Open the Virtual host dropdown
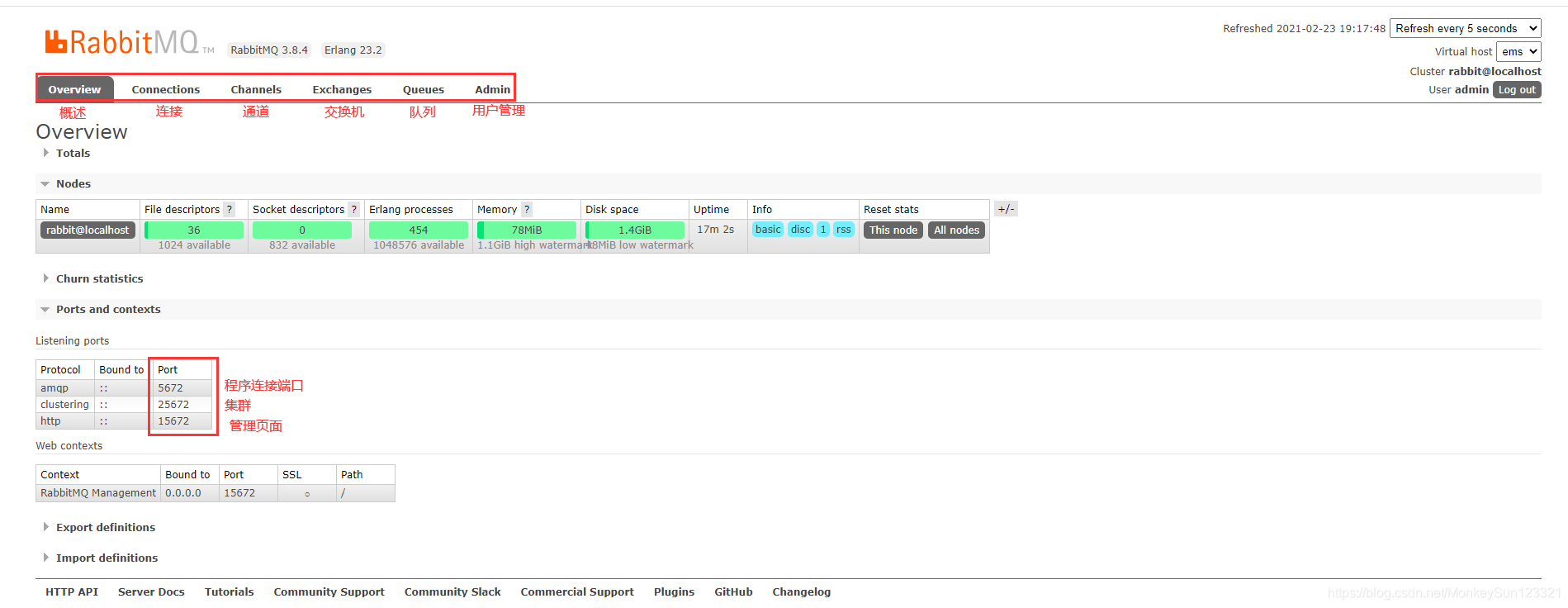This screenshot has height=608, width=1568. [1518, 51]
